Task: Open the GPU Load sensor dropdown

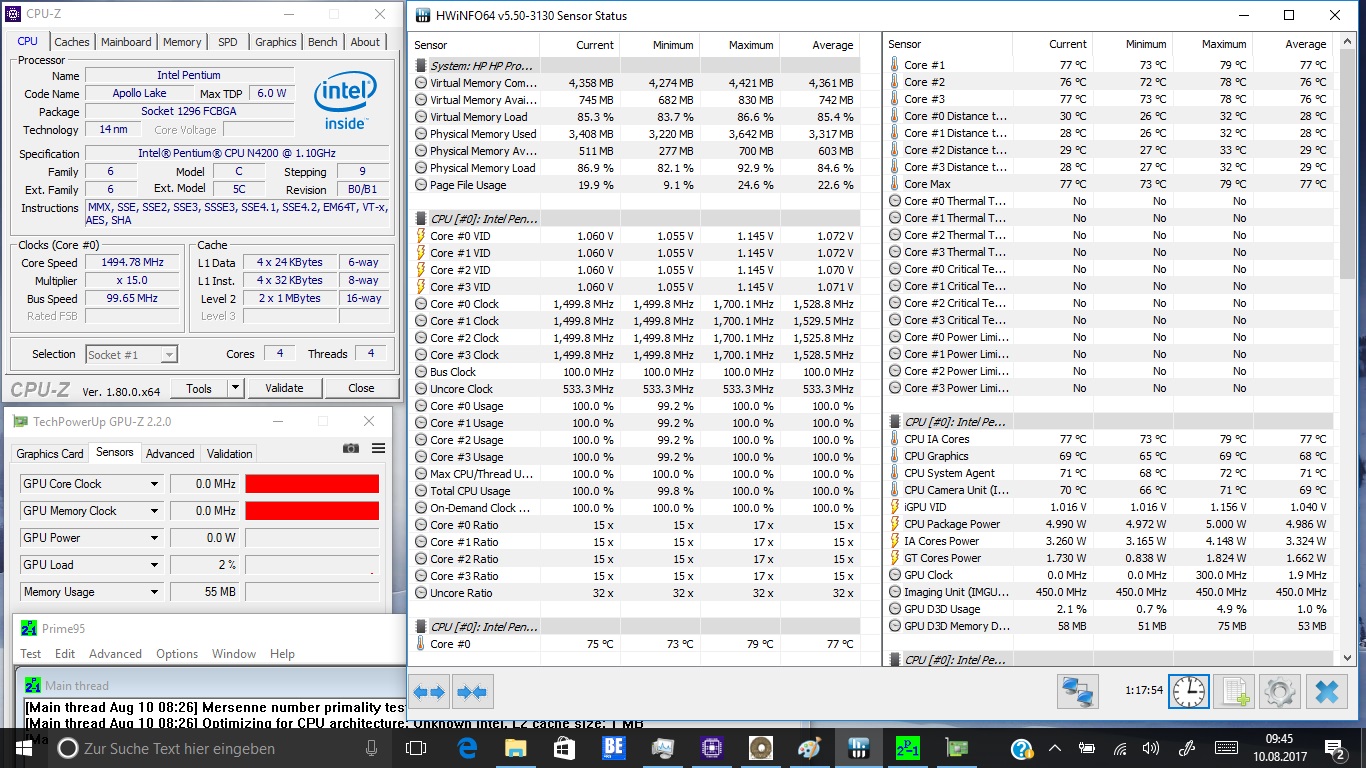Action: (x=154, y=565)
